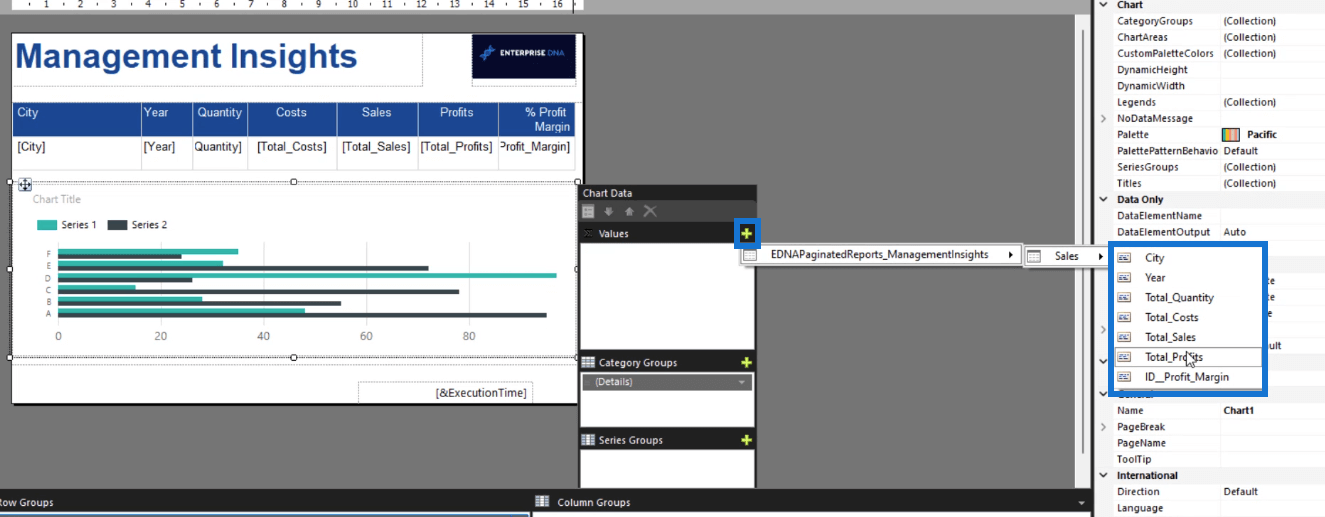Collapse the Chart properties section
Screen dimensions: 1325x517
pyautogui.click(x=1103, y=5)
